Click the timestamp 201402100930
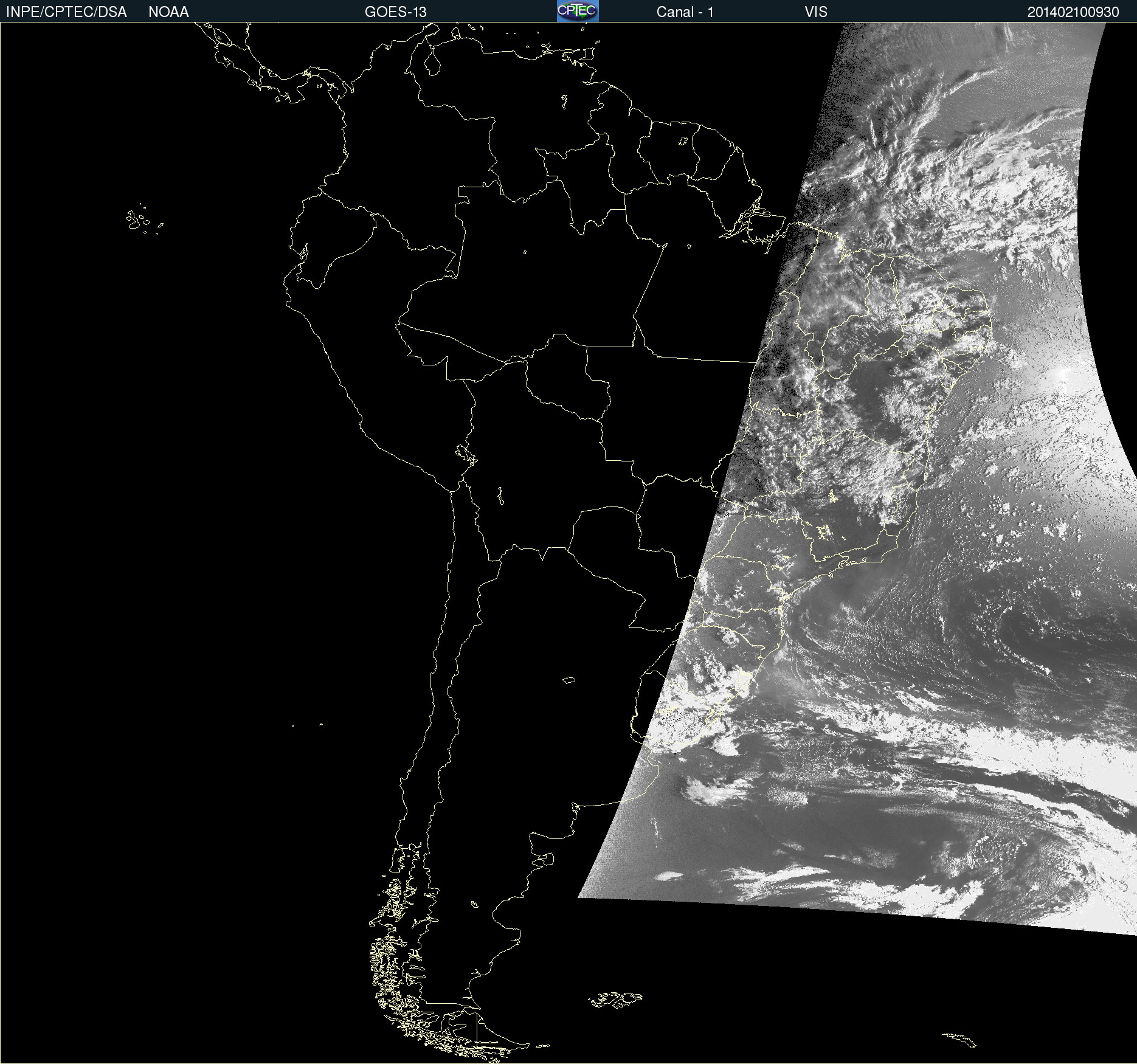 pyautogui.click(x=1073, y=12)
